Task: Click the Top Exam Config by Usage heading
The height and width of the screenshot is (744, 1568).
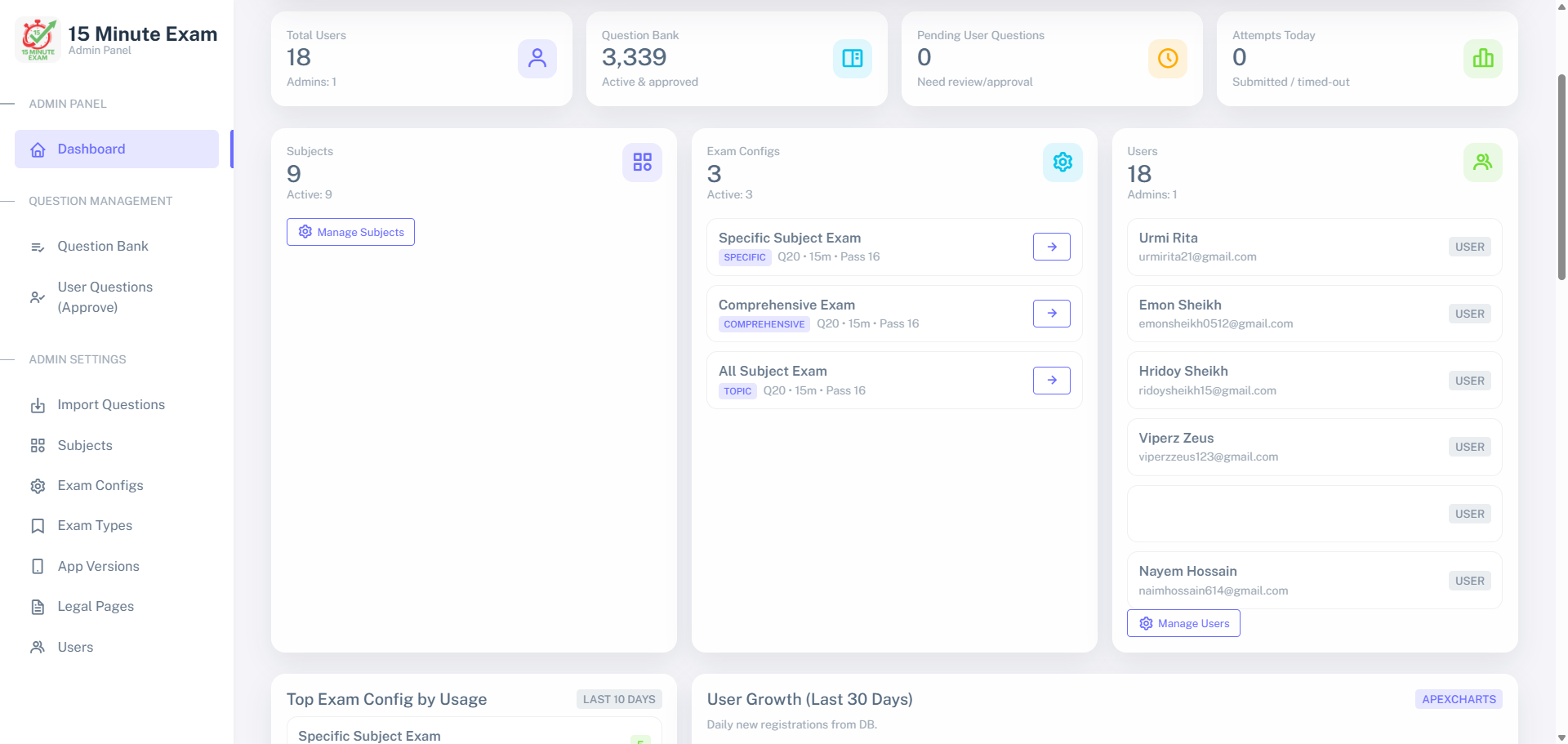Action: pos(386,699)
